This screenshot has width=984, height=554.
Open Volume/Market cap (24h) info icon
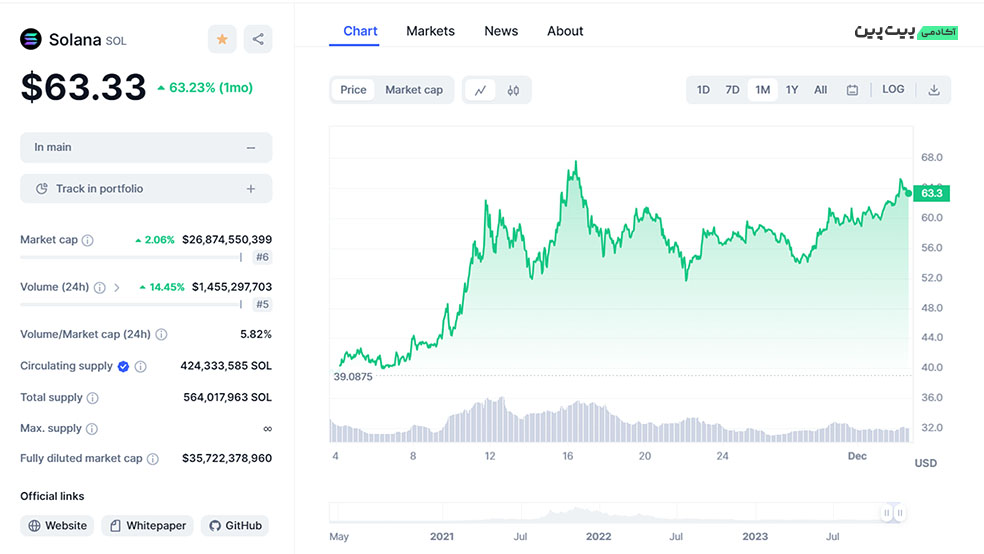(x=161, y=334)
